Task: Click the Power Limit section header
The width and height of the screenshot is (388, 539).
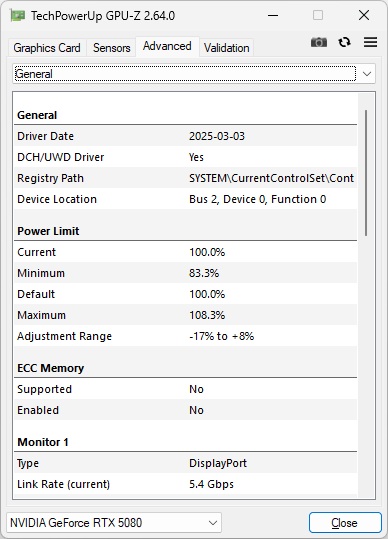Action: (x=48, y=231)
